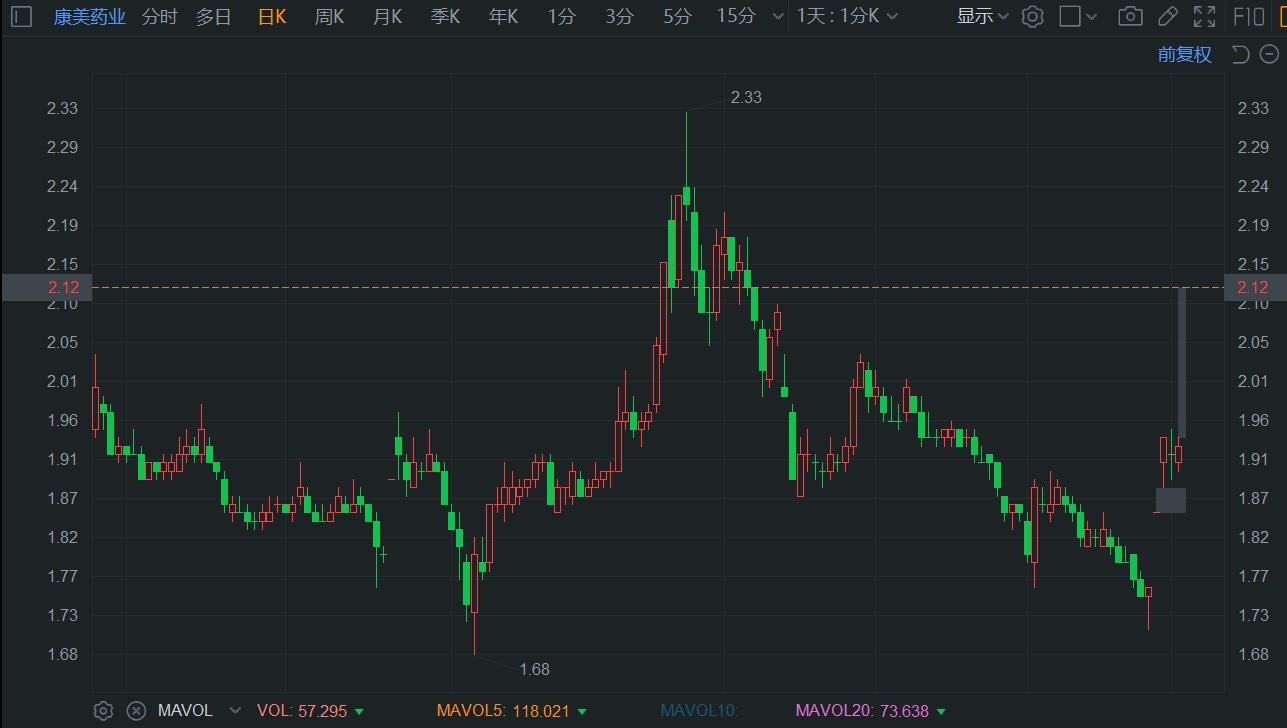1287x728 pixels.
Task: Close the MAVOL indicator with X icon
Action: pos(136,711)
